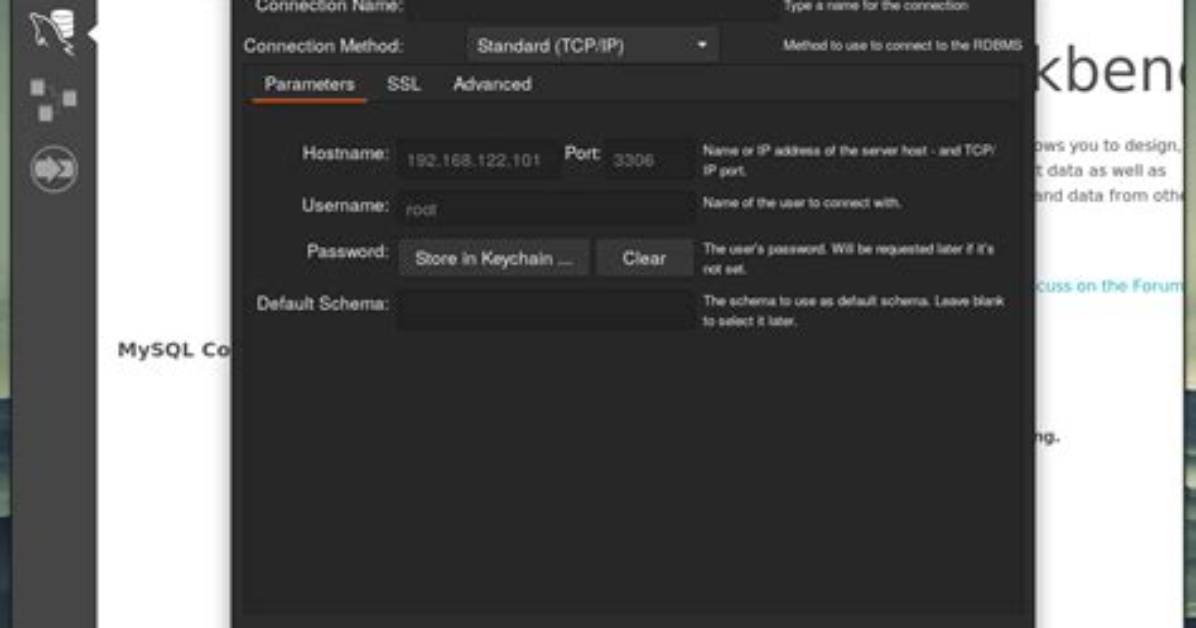Screen dimensions: 1196x628
Task: Open the Connection Method dropdown
Action: click(x=593, y=46)
